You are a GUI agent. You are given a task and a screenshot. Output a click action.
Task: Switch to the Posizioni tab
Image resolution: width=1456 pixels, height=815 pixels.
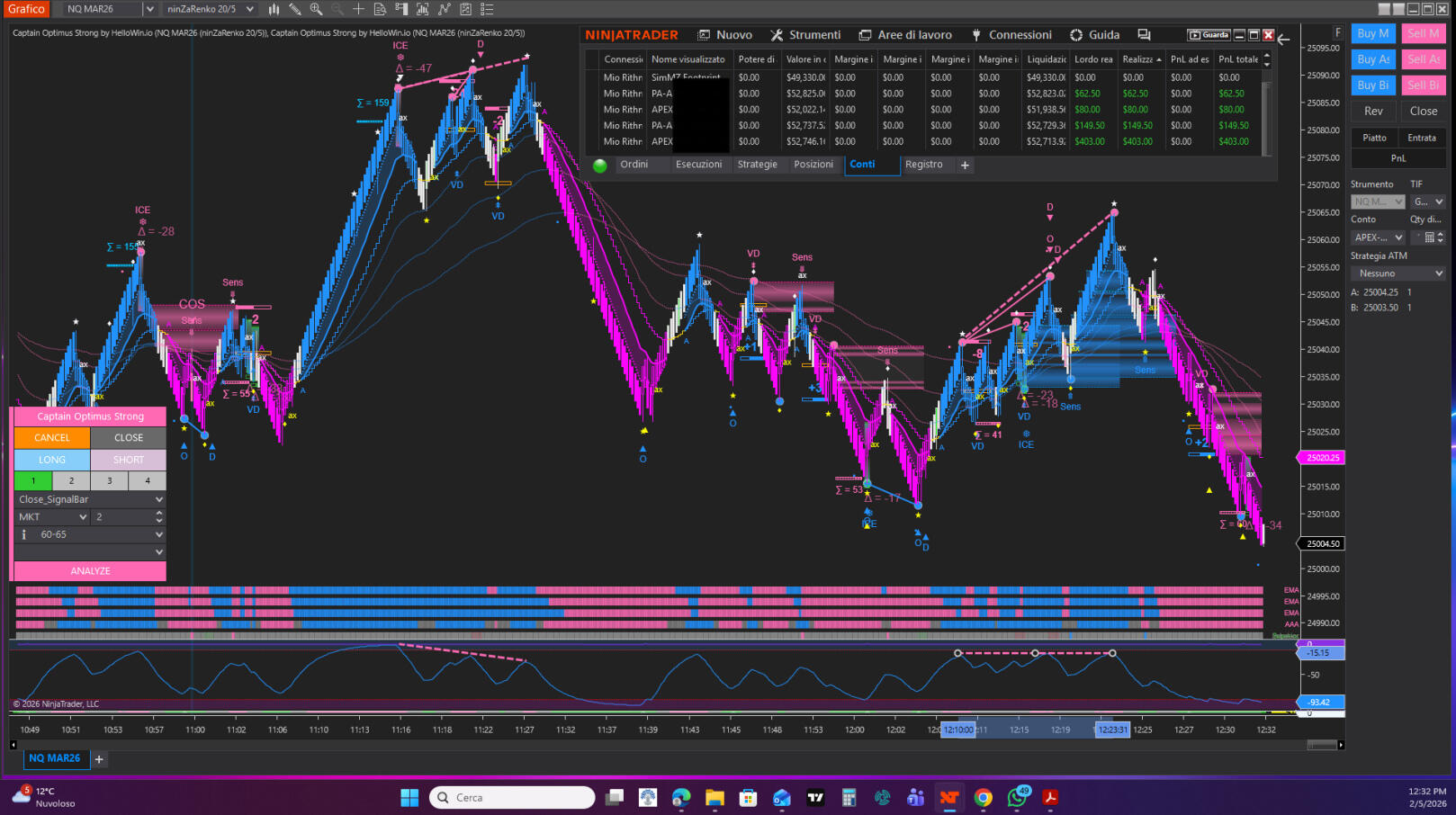pos(813,165)
